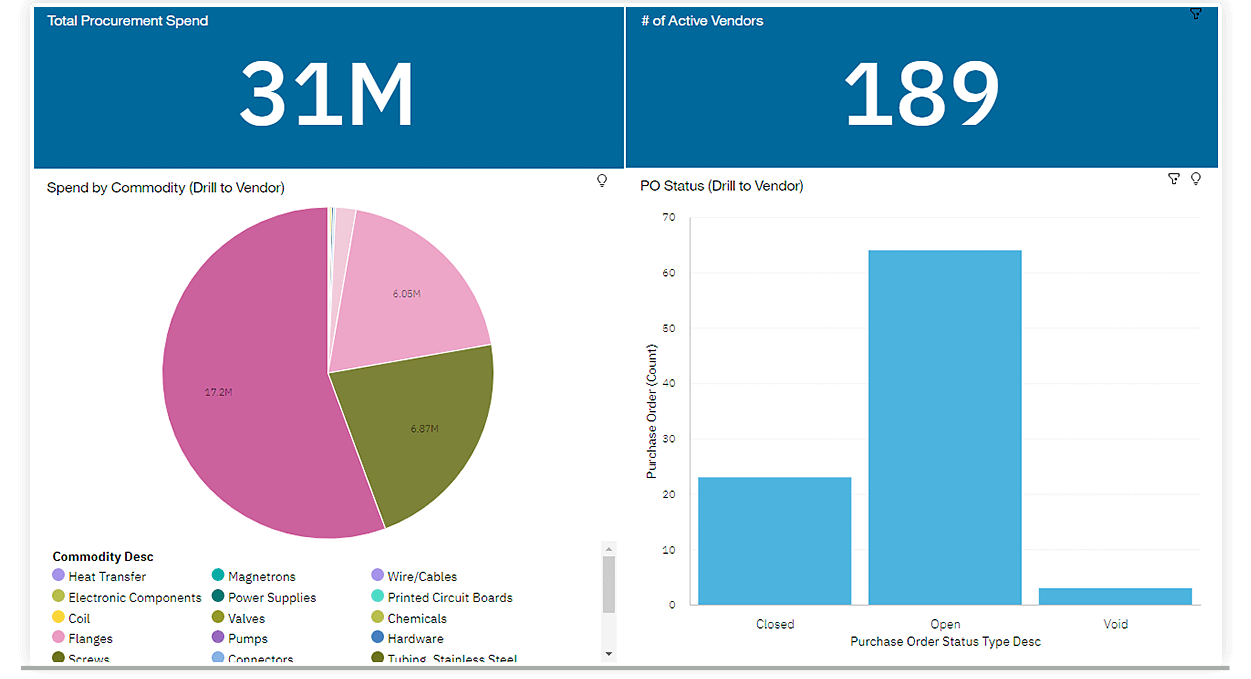Click the legend scrollbar down arrow

pos(609,653)
